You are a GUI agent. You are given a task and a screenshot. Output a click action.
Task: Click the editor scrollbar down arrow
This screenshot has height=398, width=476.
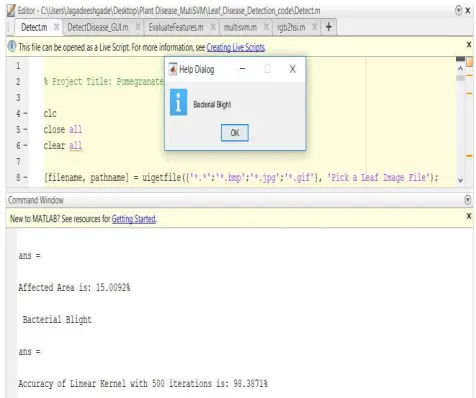[x=460, y=180]
